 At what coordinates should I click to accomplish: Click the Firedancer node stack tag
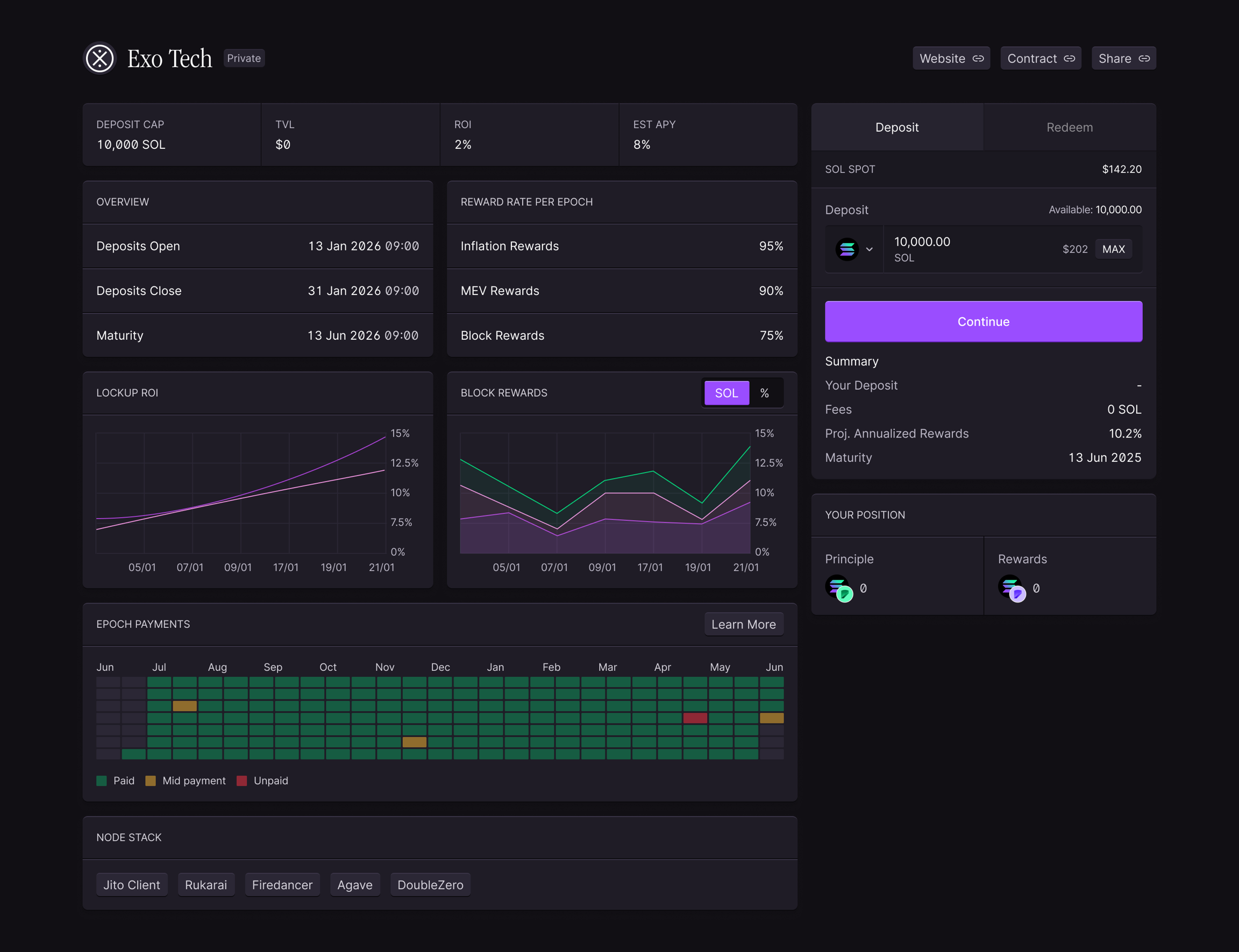(282, 885)
